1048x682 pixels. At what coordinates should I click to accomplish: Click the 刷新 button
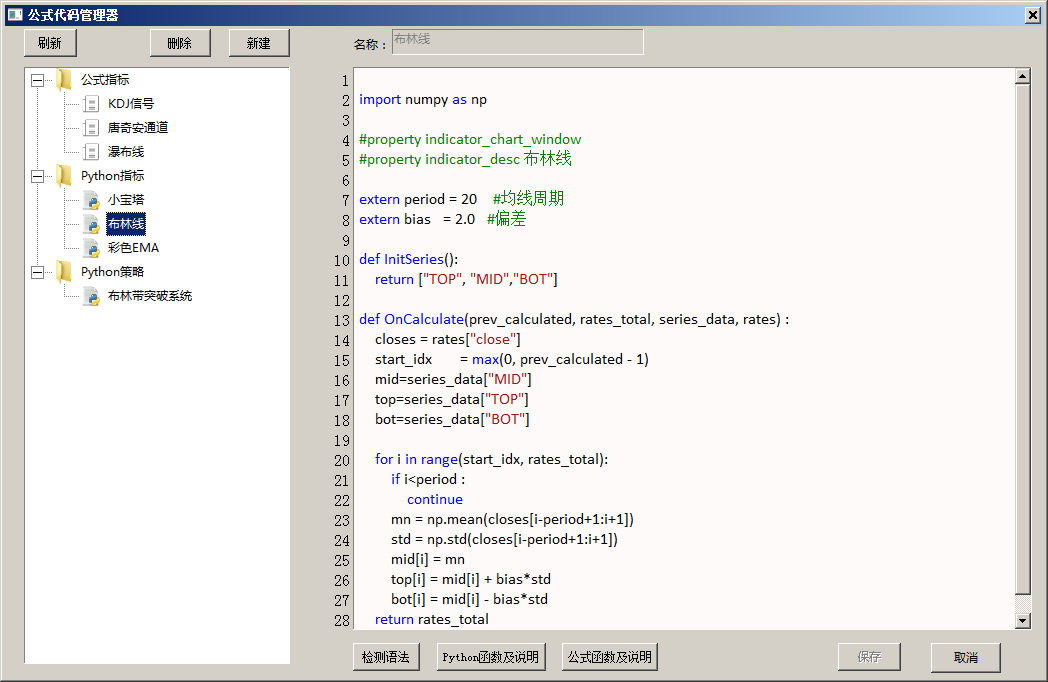pyautogui.click(x=50, y=43)
